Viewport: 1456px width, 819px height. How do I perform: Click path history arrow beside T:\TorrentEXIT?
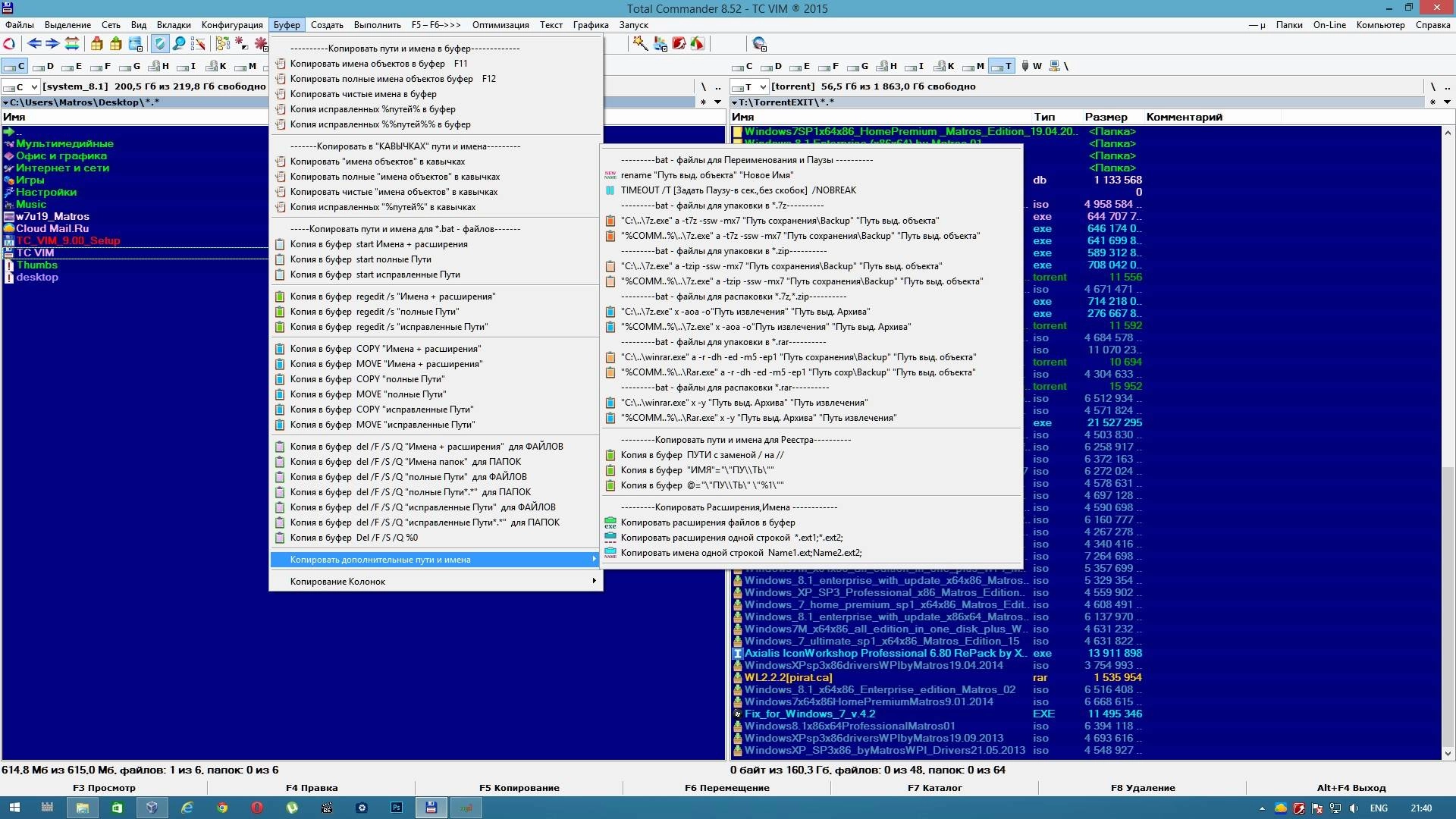734,102
